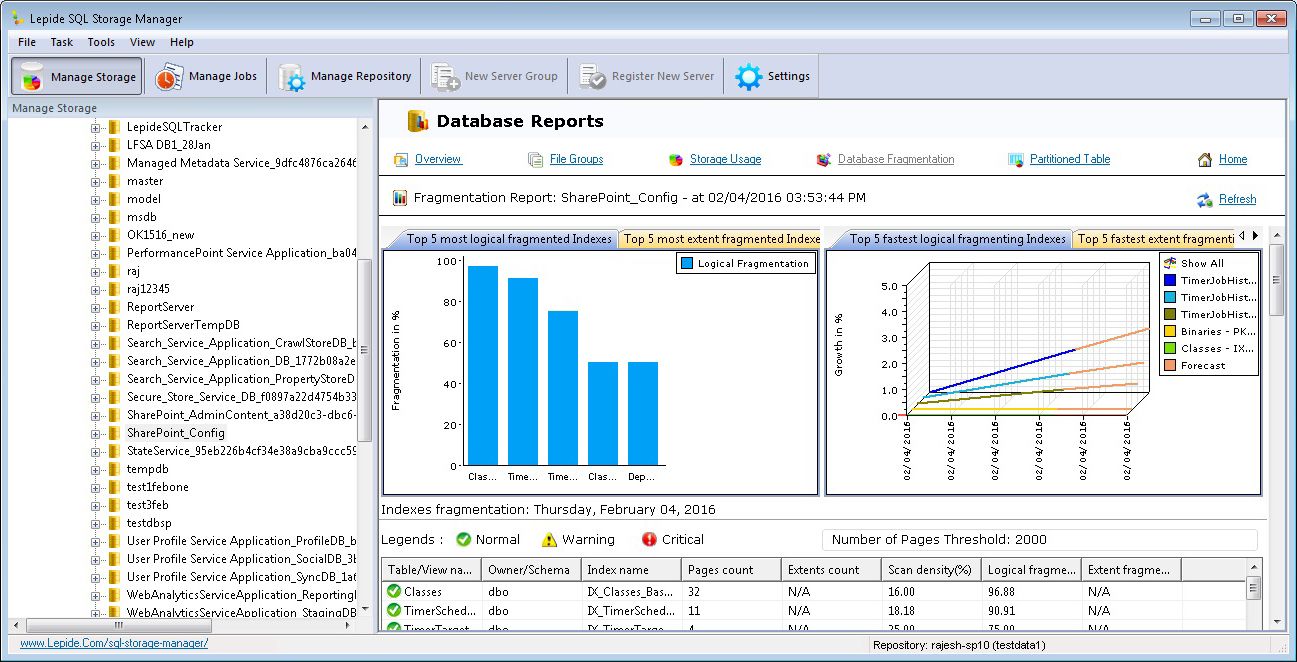Expand the testdbsp tree node
The height and width of the screenshot is (662, 1297).
(96, 523)
